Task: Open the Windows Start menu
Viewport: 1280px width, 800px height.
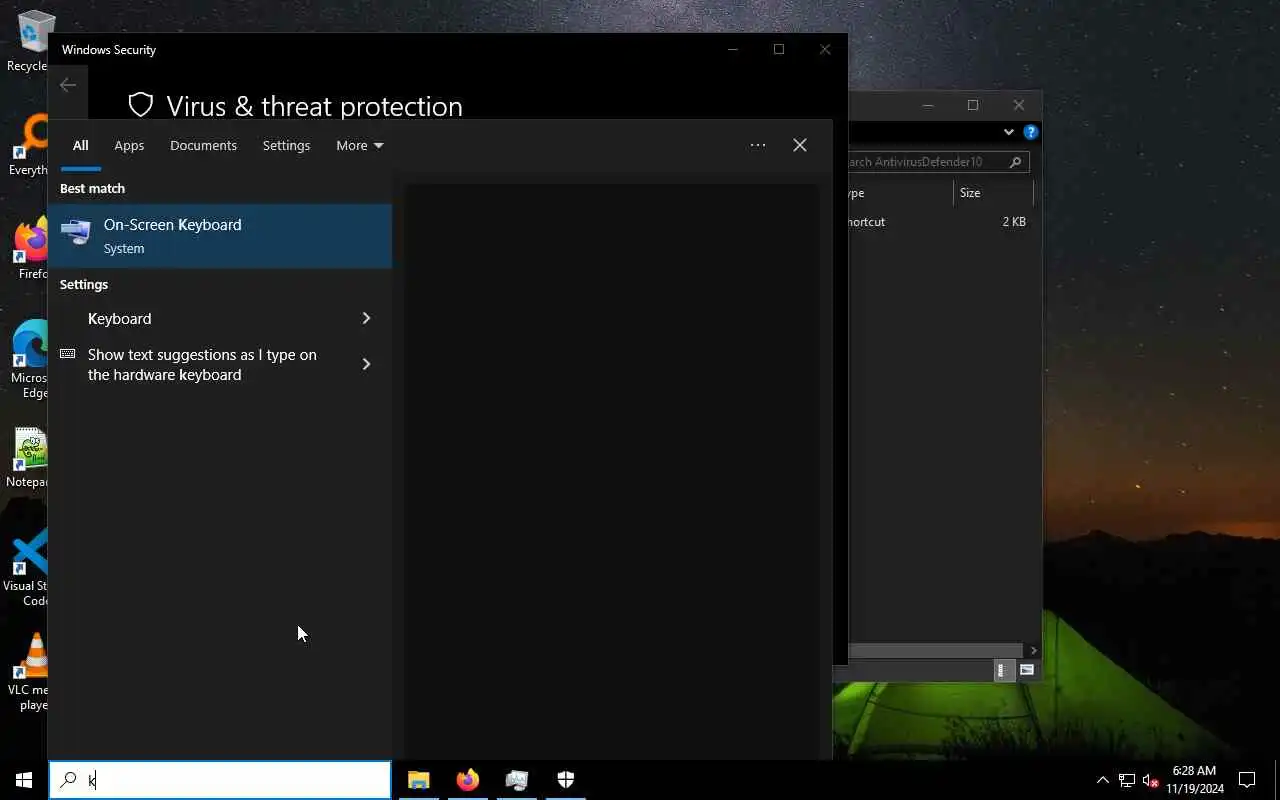Action: click(24, 780)
